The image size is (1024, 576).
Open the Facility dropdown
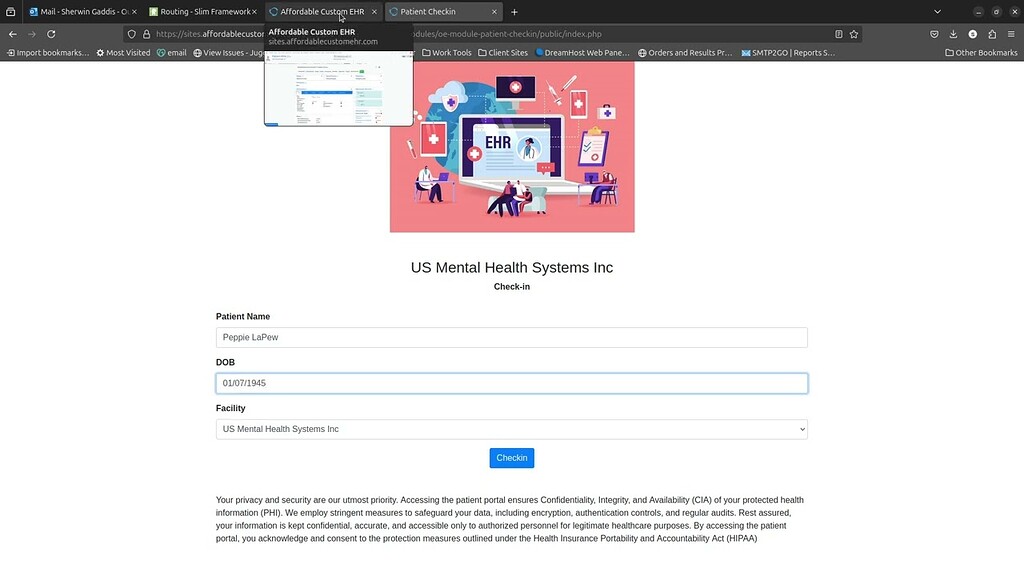tap(512, 428)
